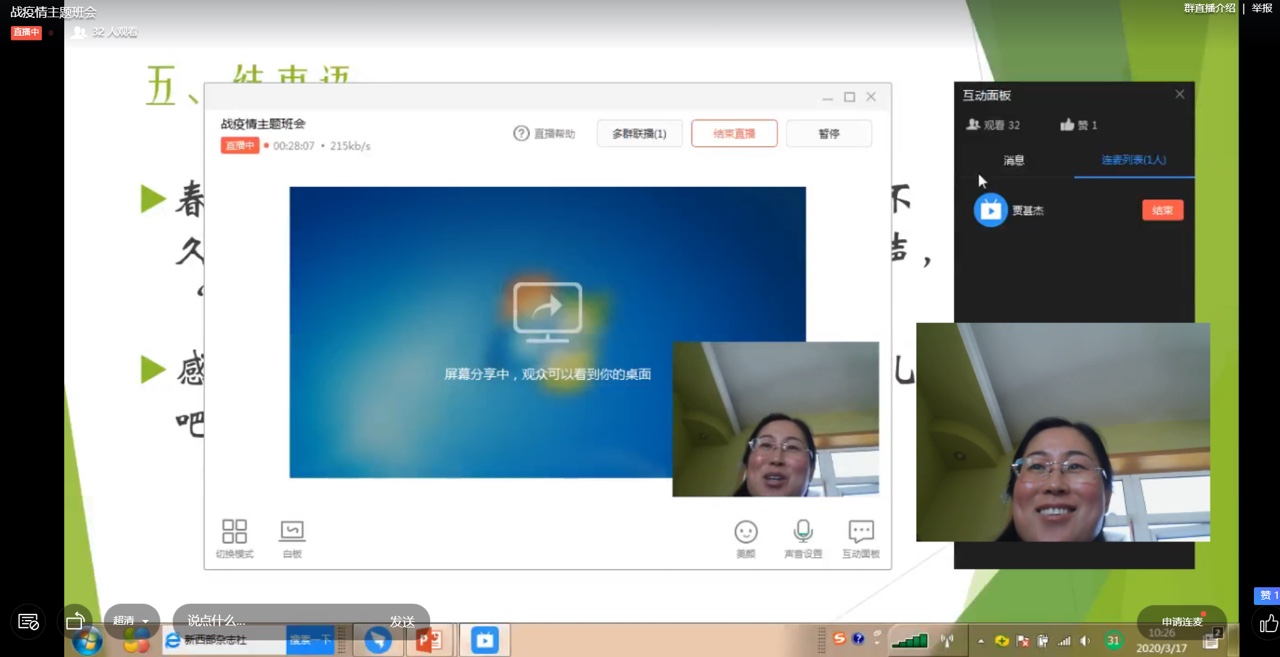Open PowerPoint from the Windows taskbar
The width and height of the screenshot is (1280, 657).
click(x=429, y=640)
